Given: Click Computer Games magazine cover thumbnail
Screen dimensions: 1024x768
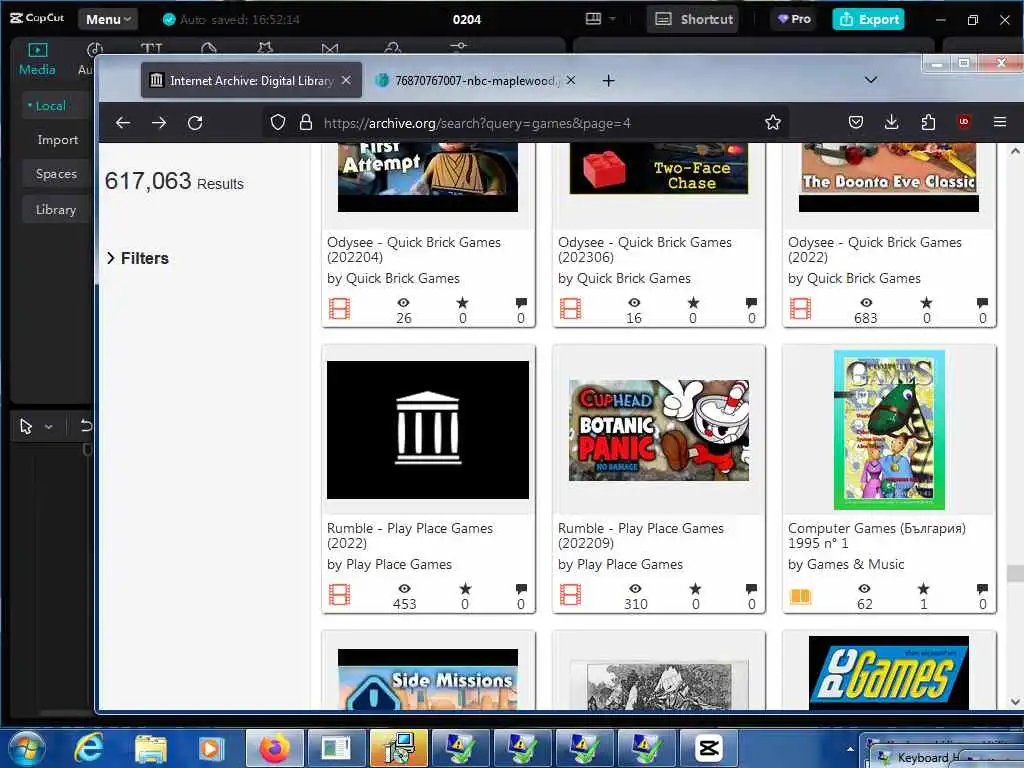Looking at the screenshot, I should tap(889, 430).
